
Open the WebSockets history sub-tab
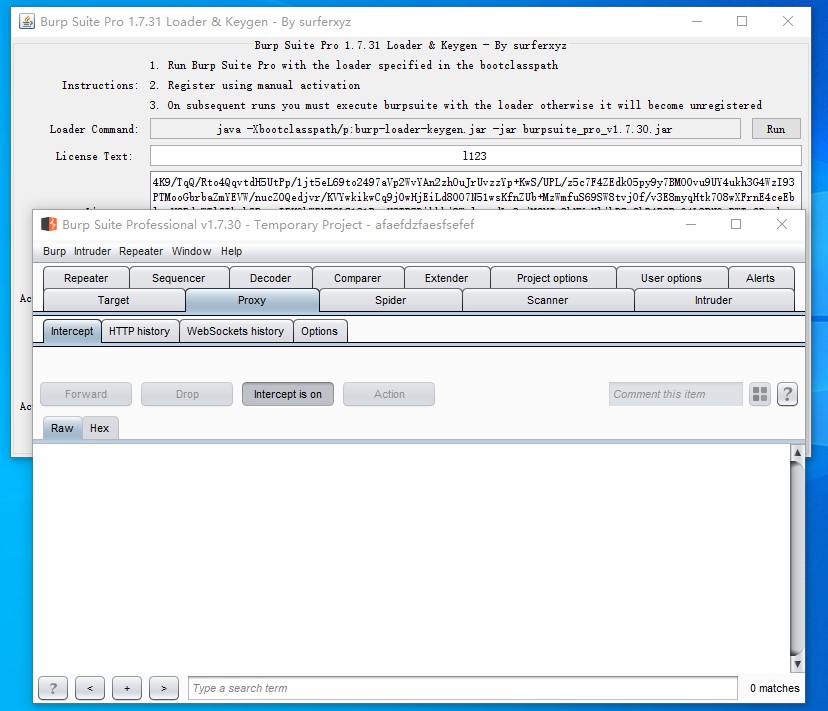click(x=236, y=331)
